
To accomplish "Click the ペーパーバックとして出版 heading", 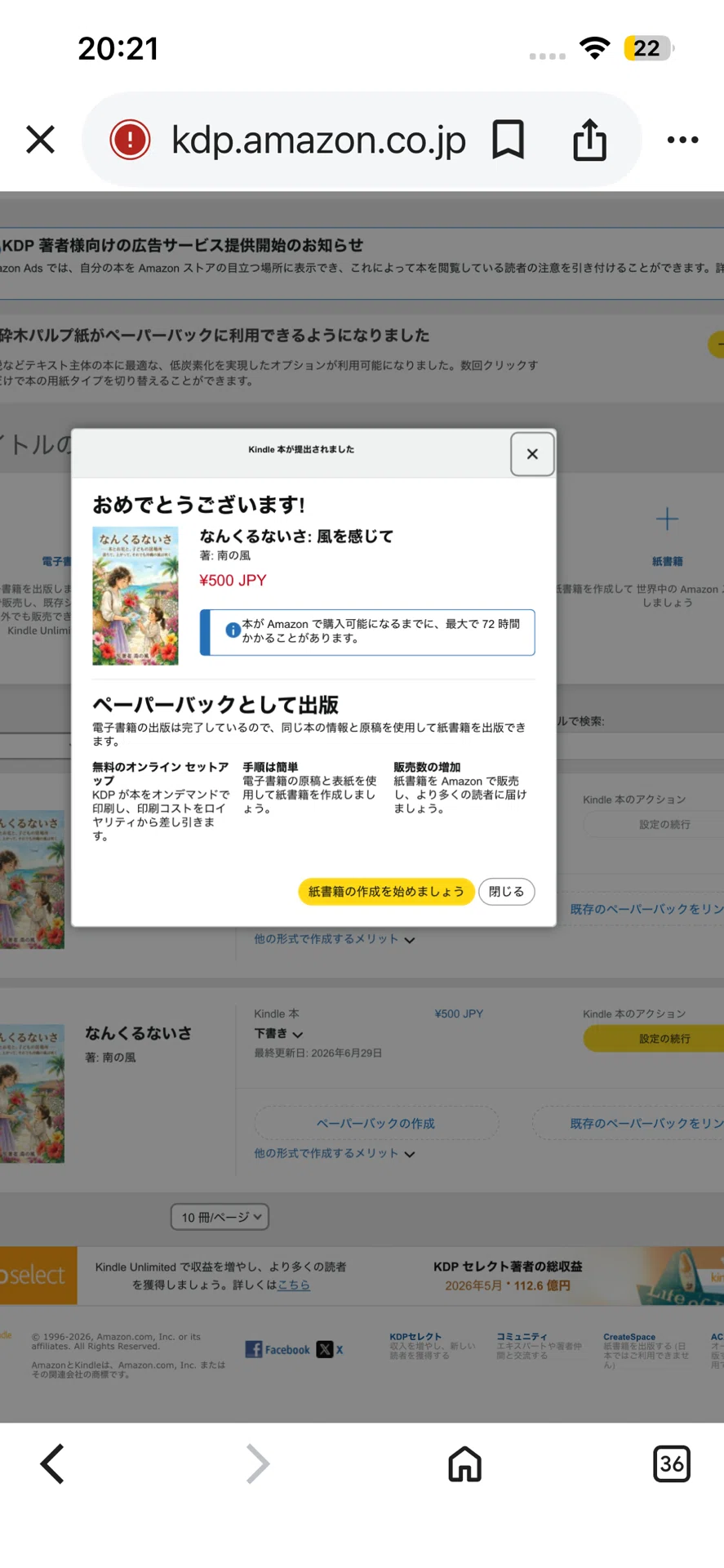I will pos(215,705).
